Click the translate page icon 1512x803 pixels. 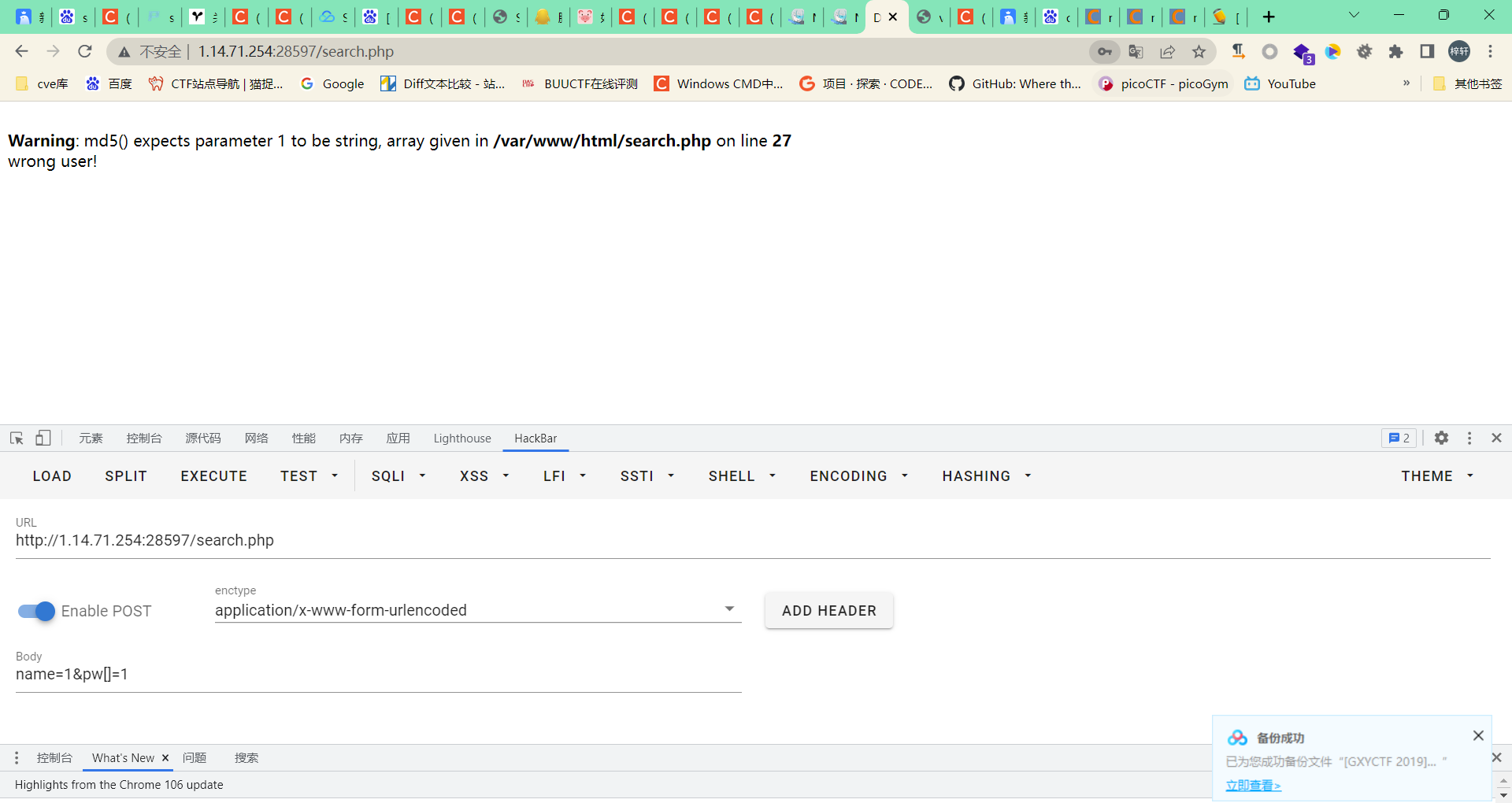(1136, 52)
